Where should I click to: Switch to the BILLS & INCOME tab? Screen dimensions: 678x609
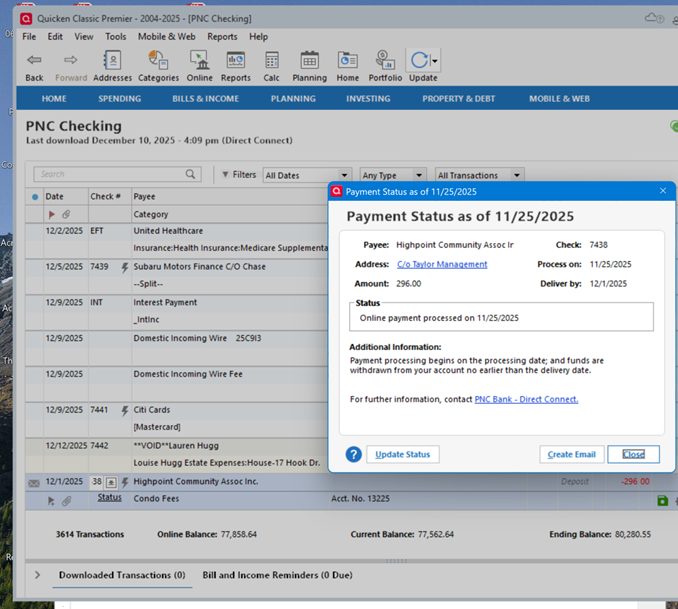tap(205, 99)
